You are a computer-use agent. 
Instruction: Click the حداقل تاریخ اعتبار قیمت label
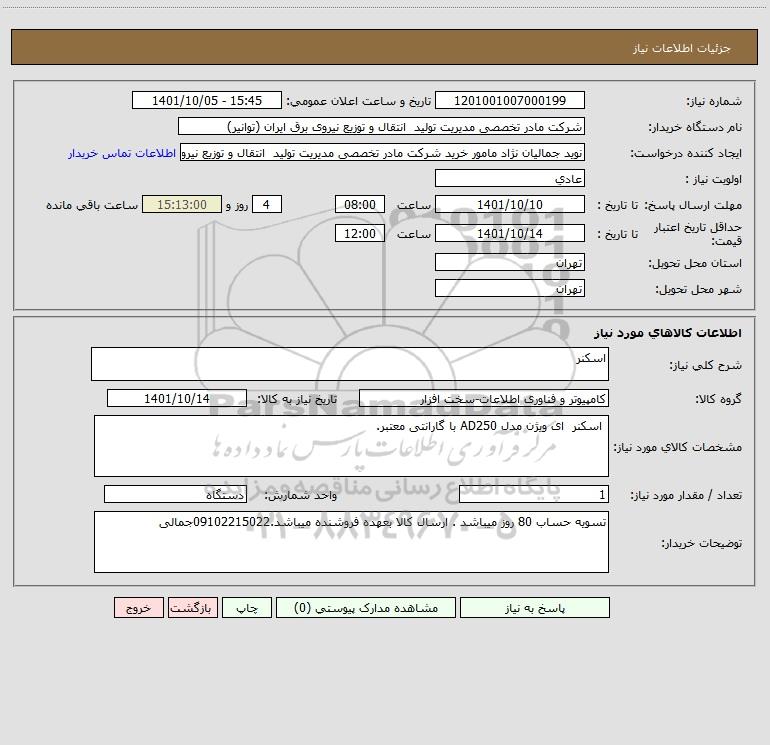point(698,234)
